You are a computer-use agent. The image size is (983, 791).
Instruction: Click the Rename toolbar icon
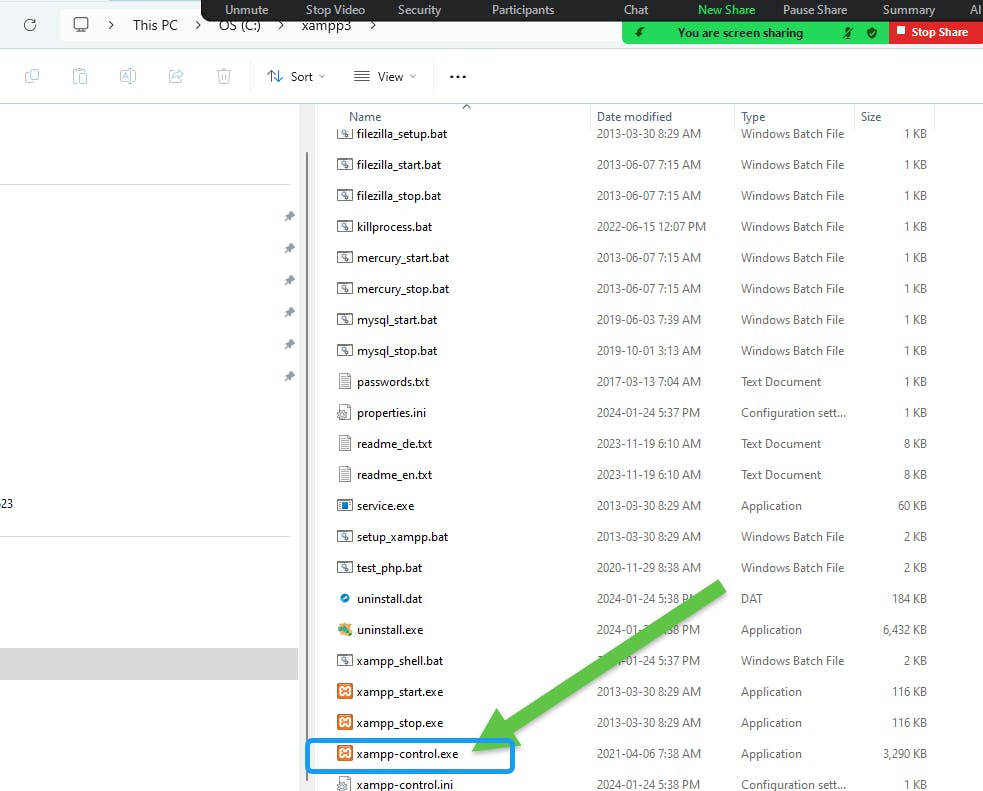click(x=128, y=76)
